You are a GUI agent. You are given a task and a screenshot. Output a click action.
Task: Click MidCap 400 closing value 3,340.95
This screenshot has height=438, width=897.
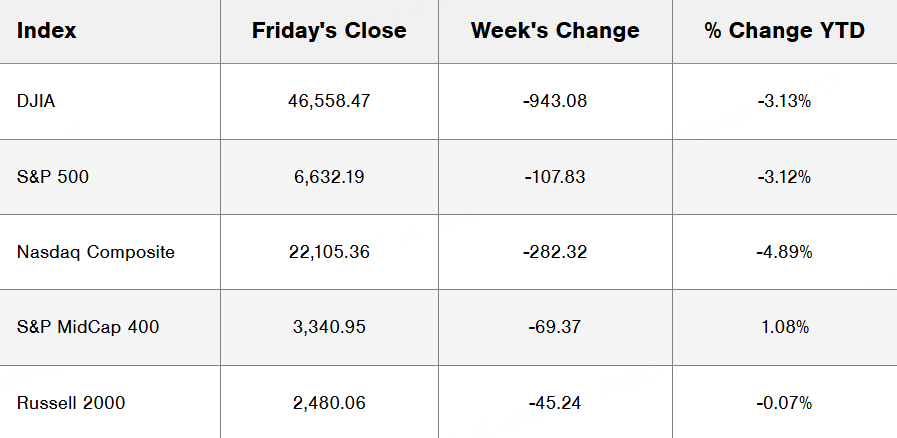329,327
